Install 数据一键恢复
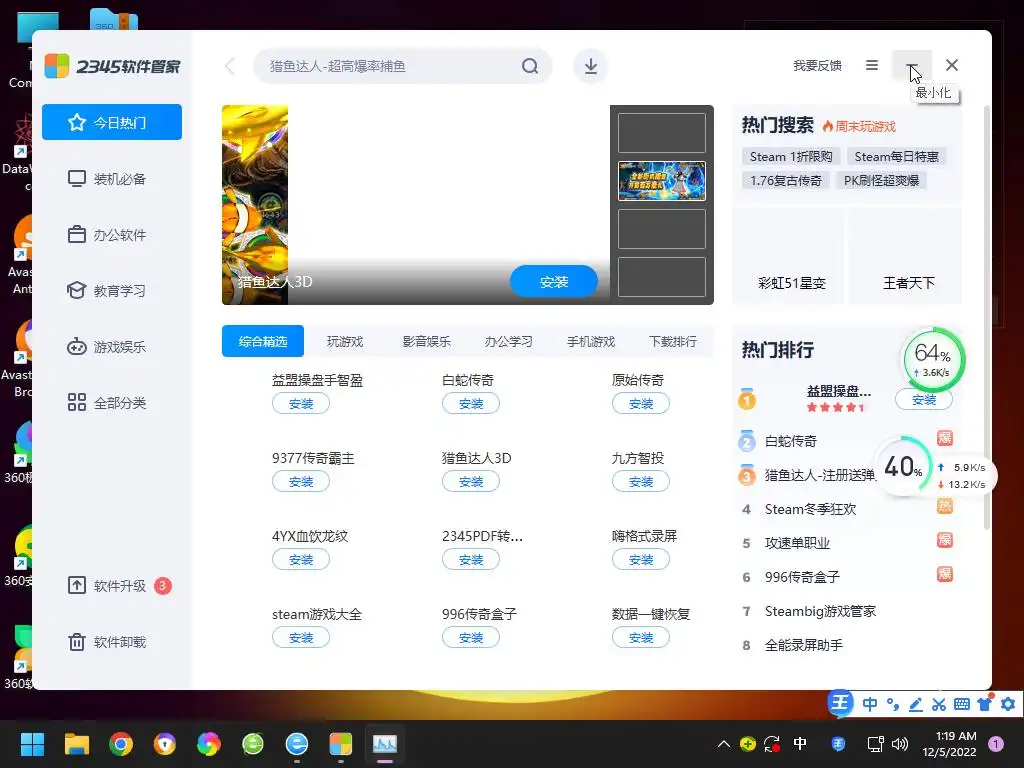This screenshot has height=768, width=1024. click(641, 637)
